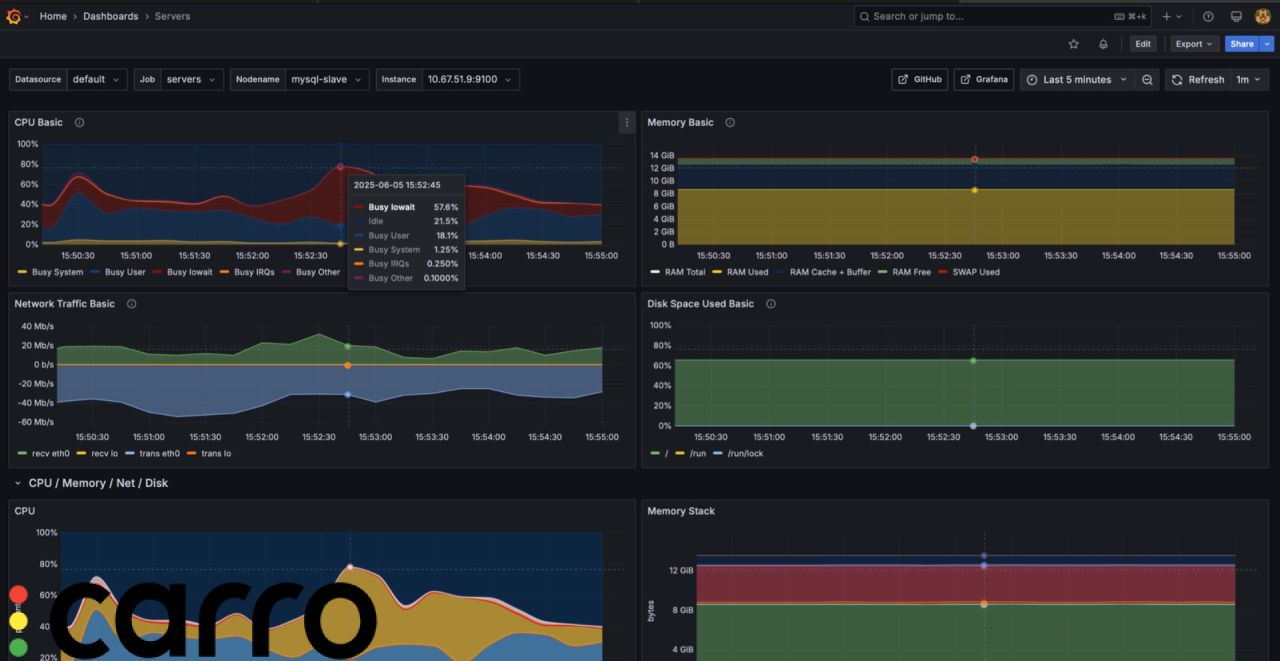Star this dashboard as favorite

[x=1074, y=44]
